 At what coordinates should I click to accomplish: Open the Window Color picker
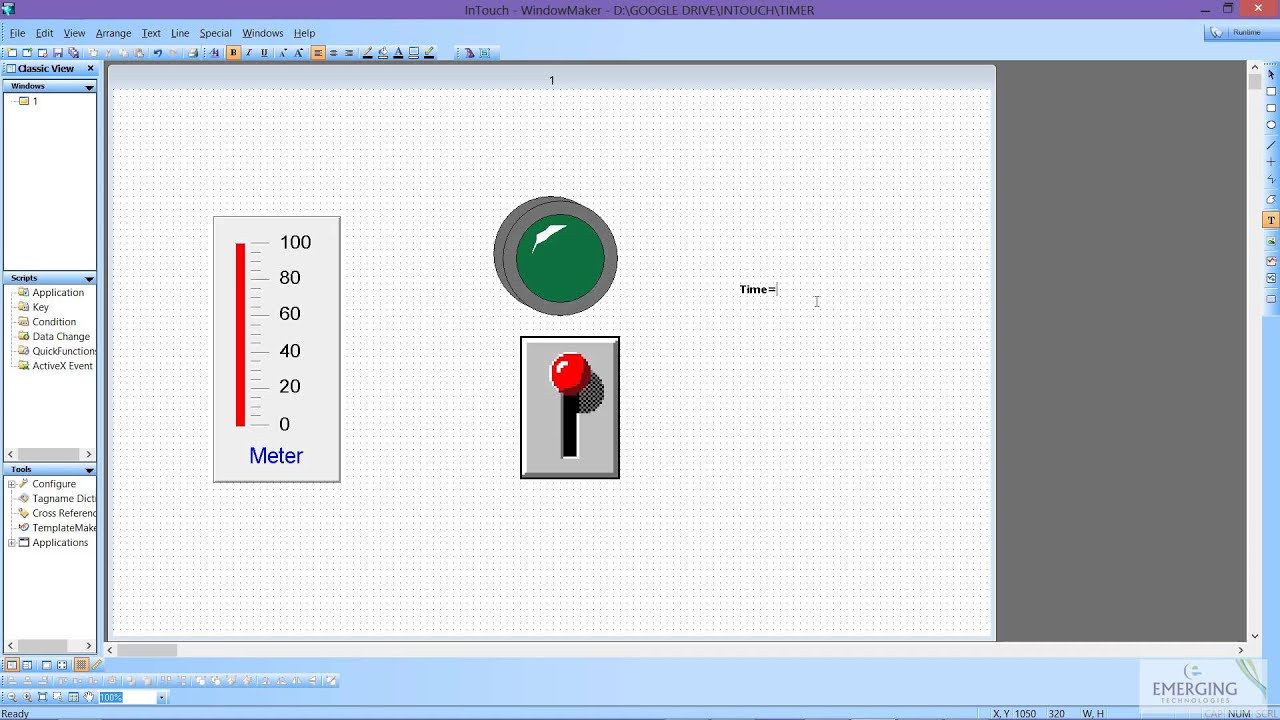tap(414, 53)
